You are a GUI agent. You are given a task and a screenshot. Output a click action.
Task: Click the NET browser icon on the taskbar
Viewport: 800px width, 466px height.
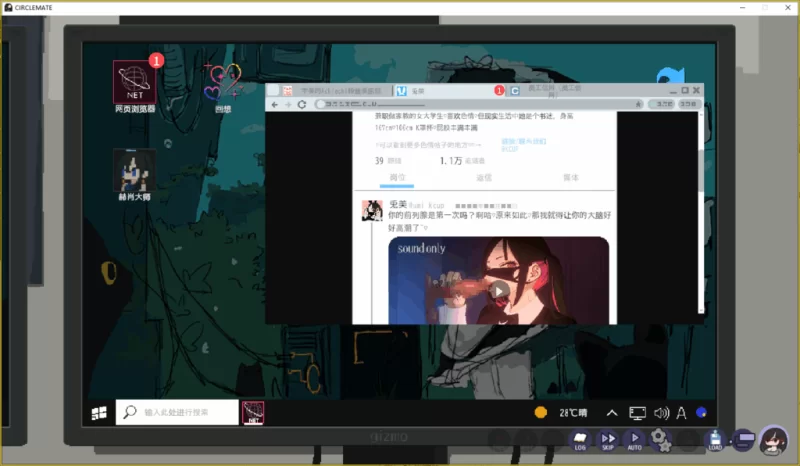click(x=253, y=412)
